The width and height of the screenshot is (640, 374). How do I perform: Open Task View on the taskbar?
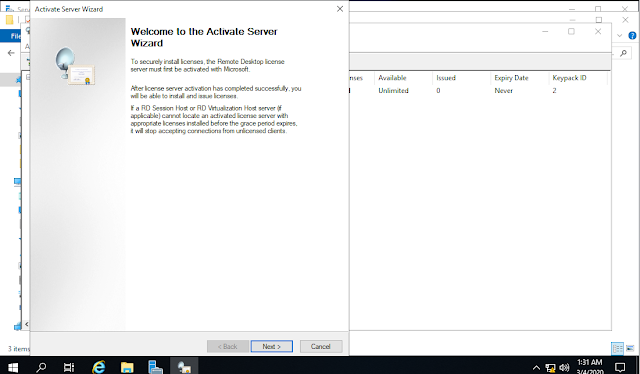(69, 367)
